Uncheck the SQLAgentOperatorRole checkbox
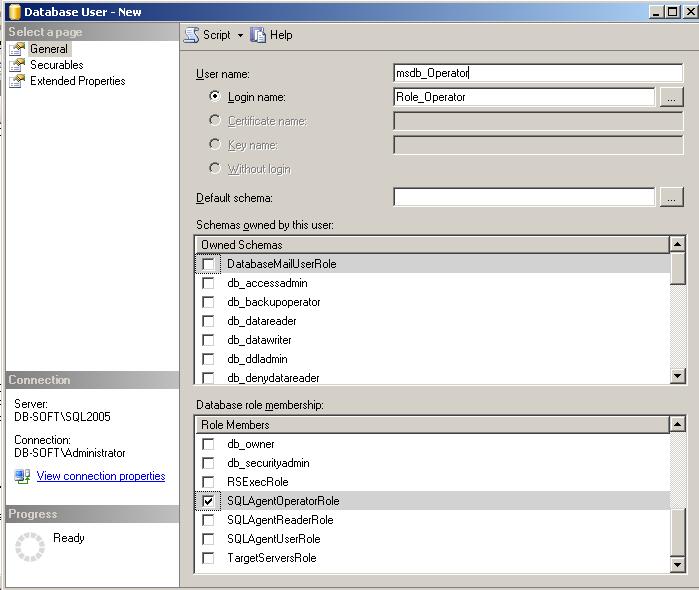This screenshot has height=590, width=699. [x=208, y=501]
